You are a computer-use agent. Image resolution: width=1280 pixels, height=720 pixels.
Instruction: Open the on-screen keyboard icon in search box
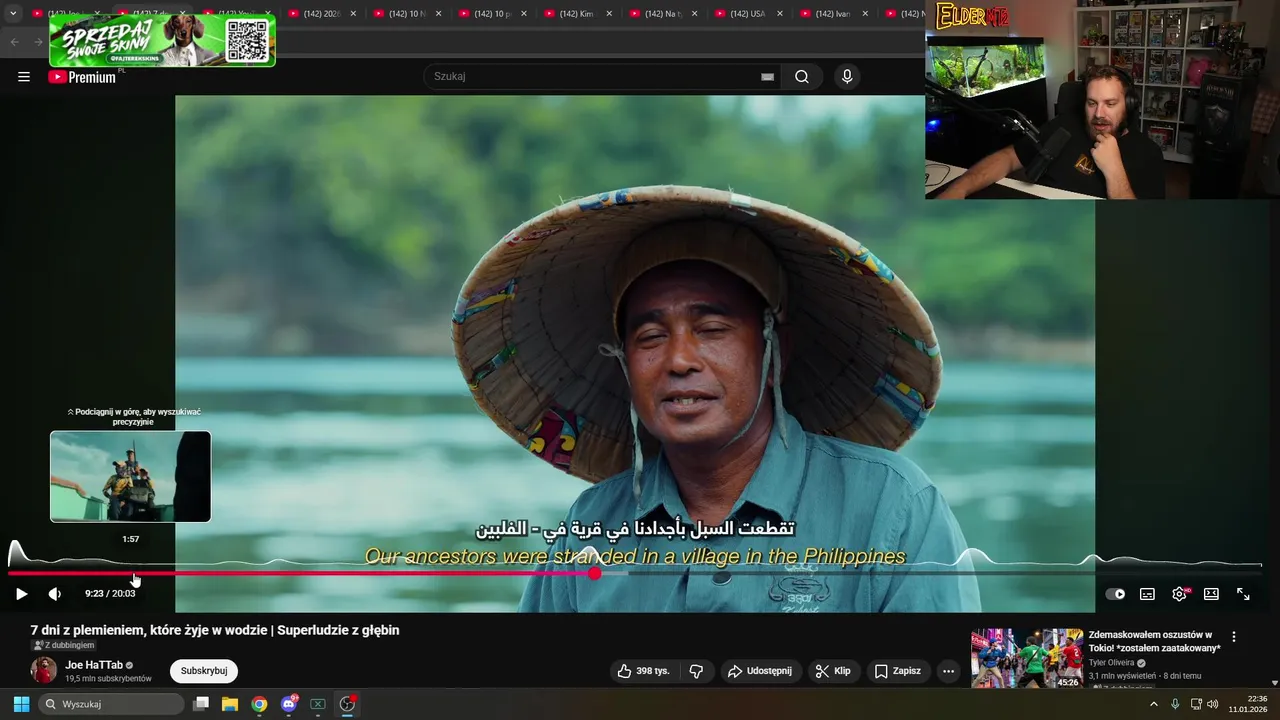click(x=767, y=77)
